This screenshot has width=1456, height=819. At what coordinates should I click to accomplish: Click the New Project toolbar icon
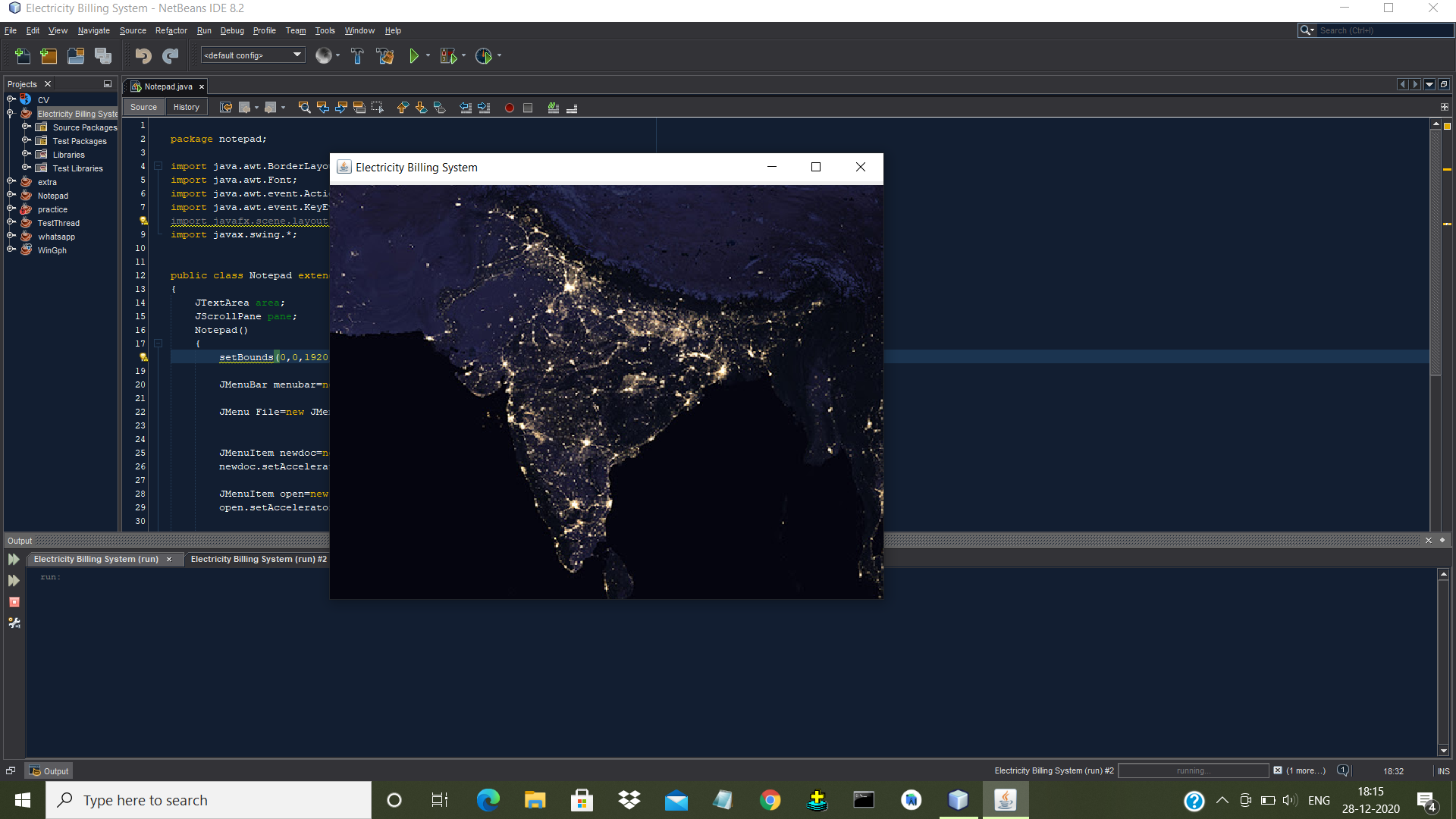[x=48, y=55]
